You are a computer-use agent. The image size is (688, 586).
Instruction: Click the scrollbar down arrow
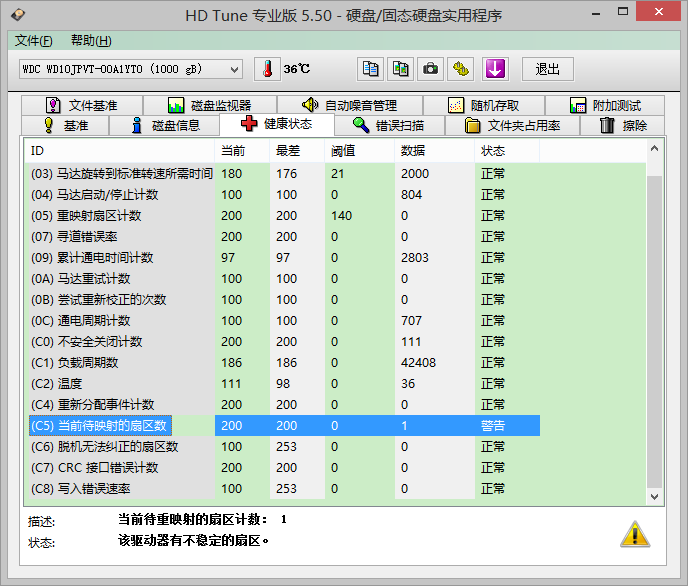(654, 497)
